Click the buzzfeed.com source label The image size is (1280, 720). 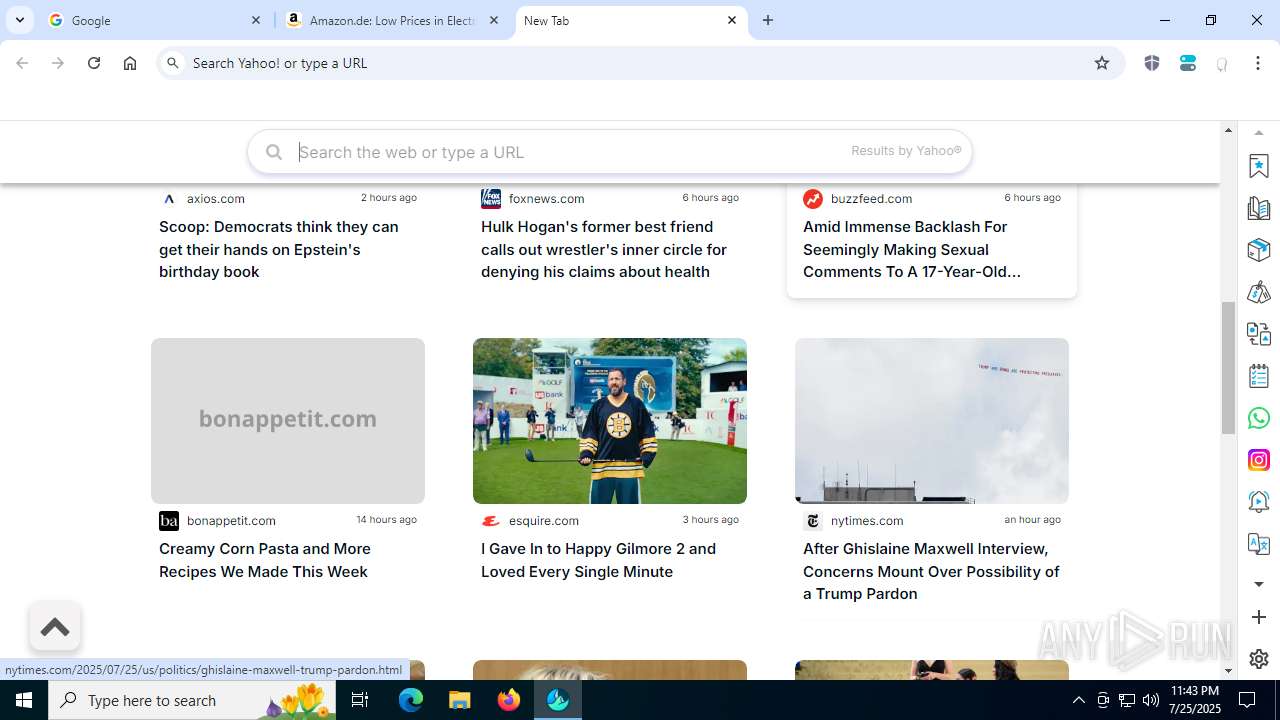(x=872, y=198)
